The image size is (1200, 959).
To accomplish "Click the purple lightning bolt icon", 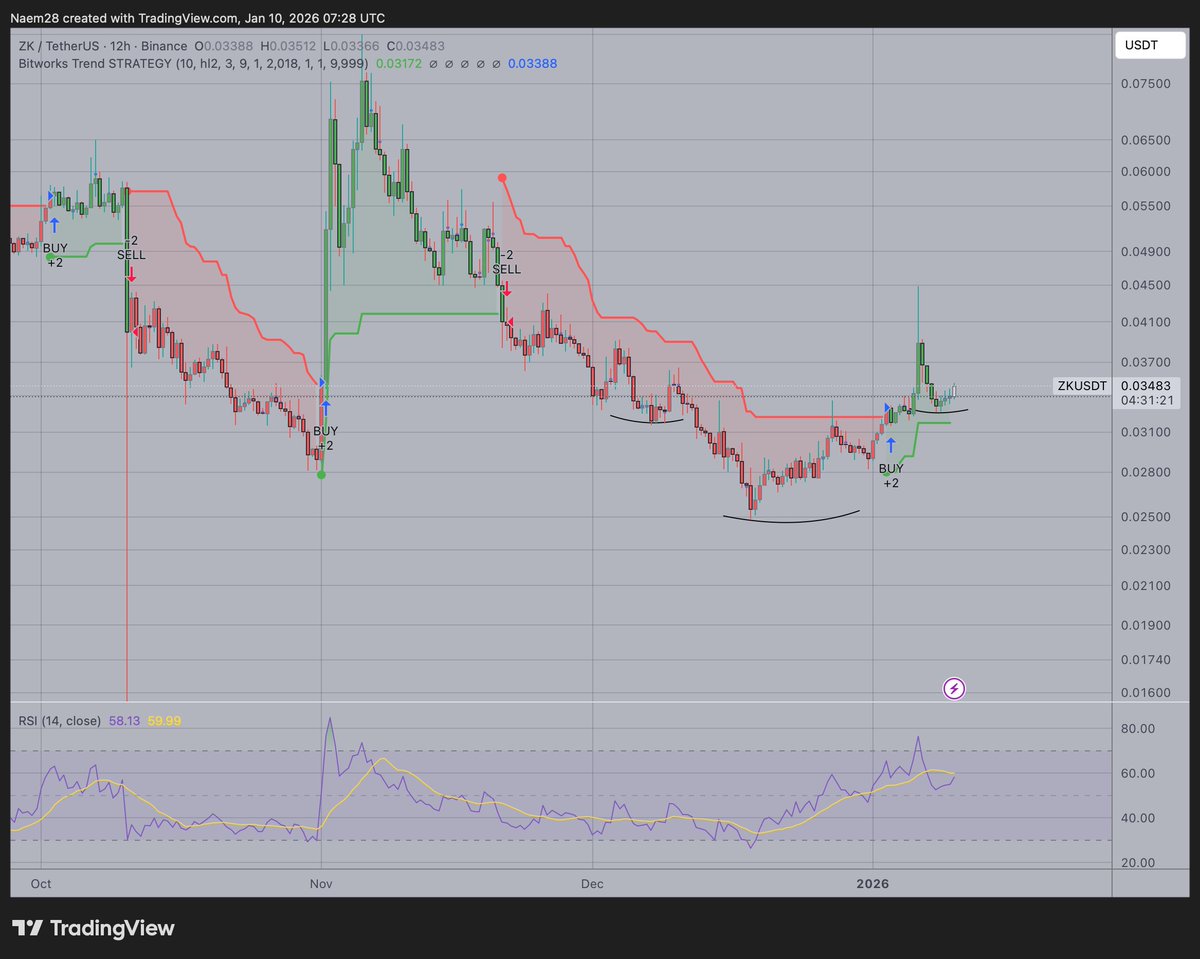I will [x=954, y=688].
